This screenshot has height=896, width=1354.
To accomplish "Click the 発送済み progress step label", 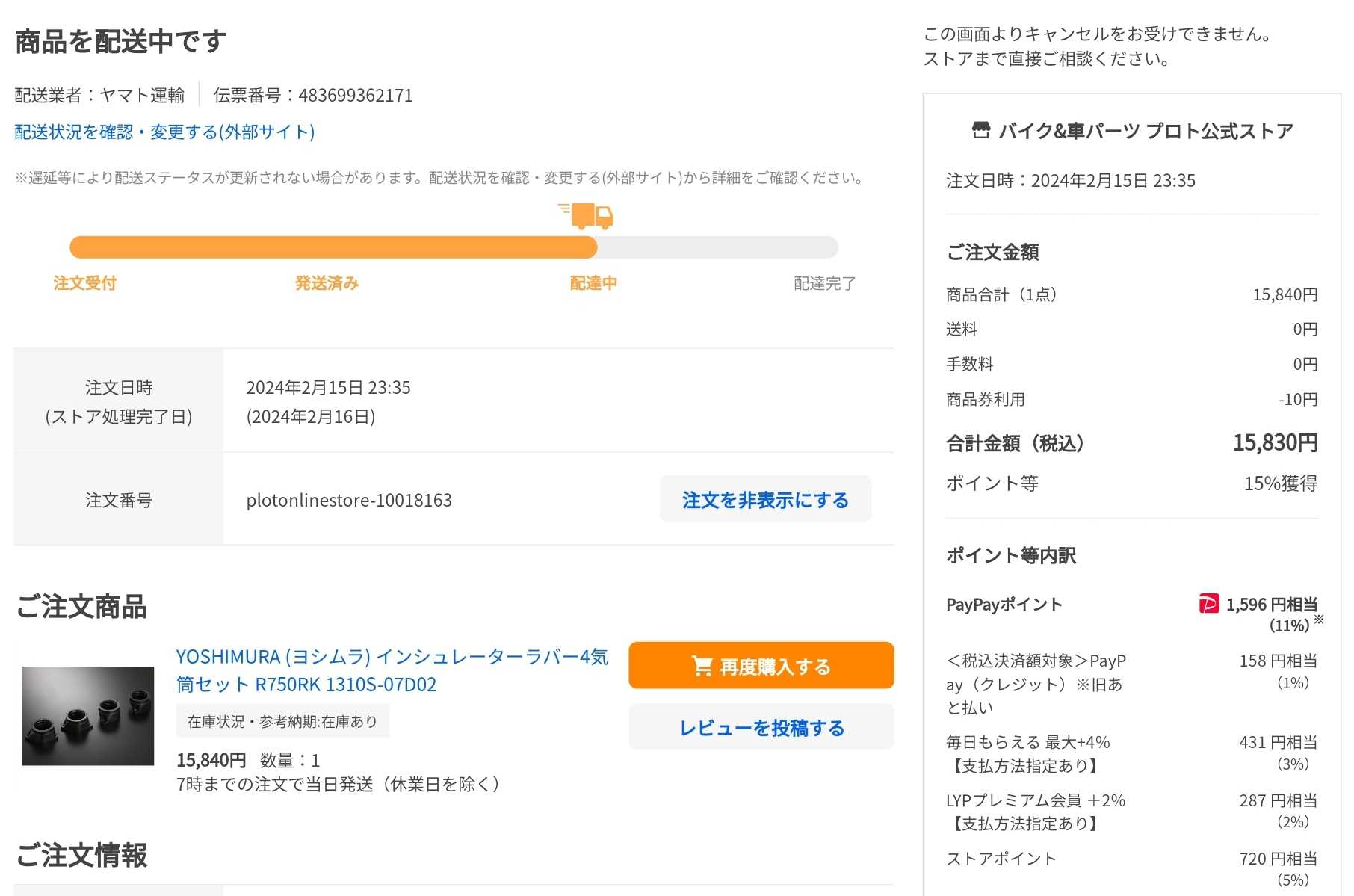I will click(x=327, y=283).
